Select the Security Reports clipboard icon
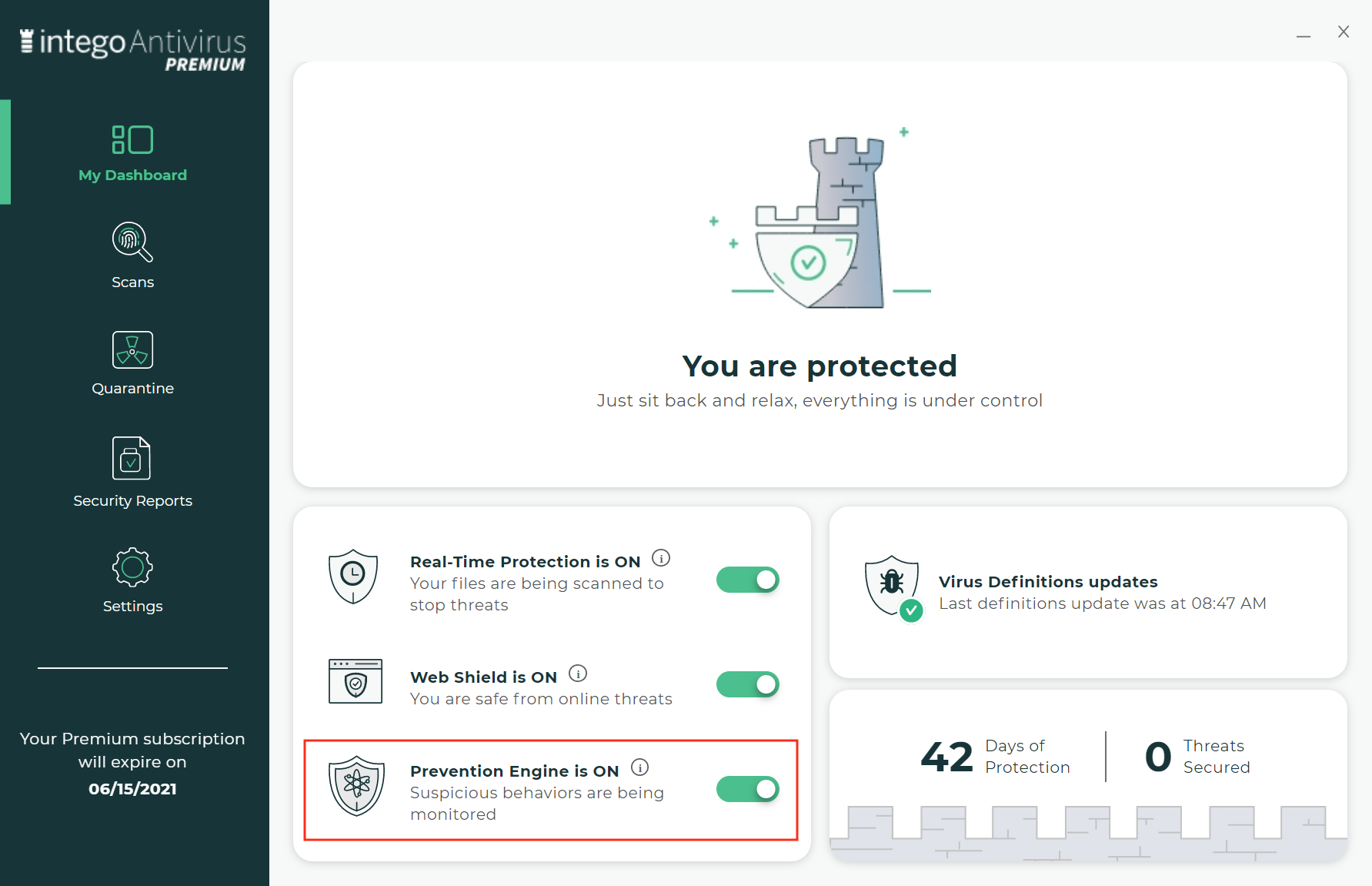This screenshot has height=886, width=1372. point(132,458)
